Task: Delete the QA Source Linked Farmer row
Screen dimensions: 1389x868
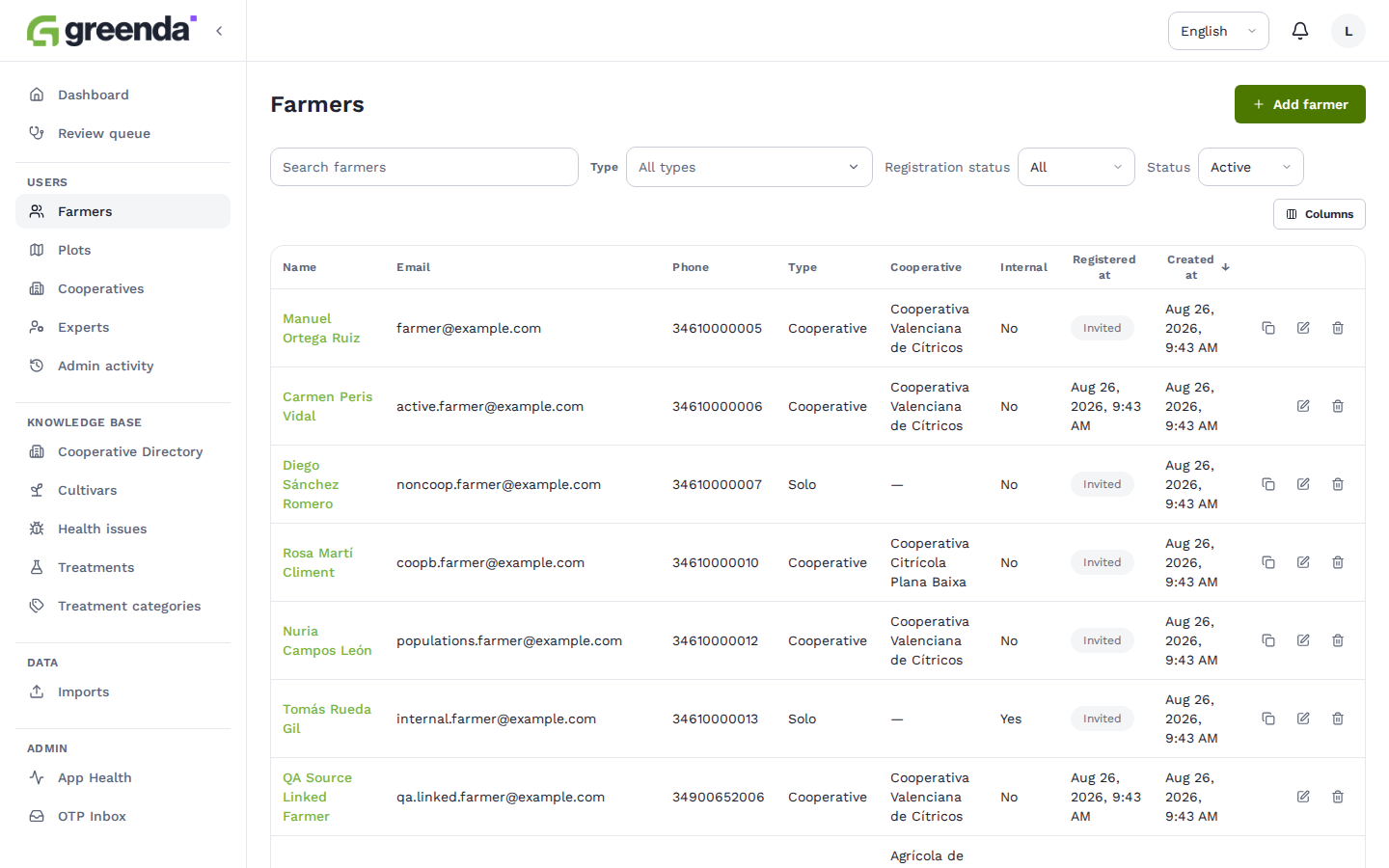Action: 1338,797
